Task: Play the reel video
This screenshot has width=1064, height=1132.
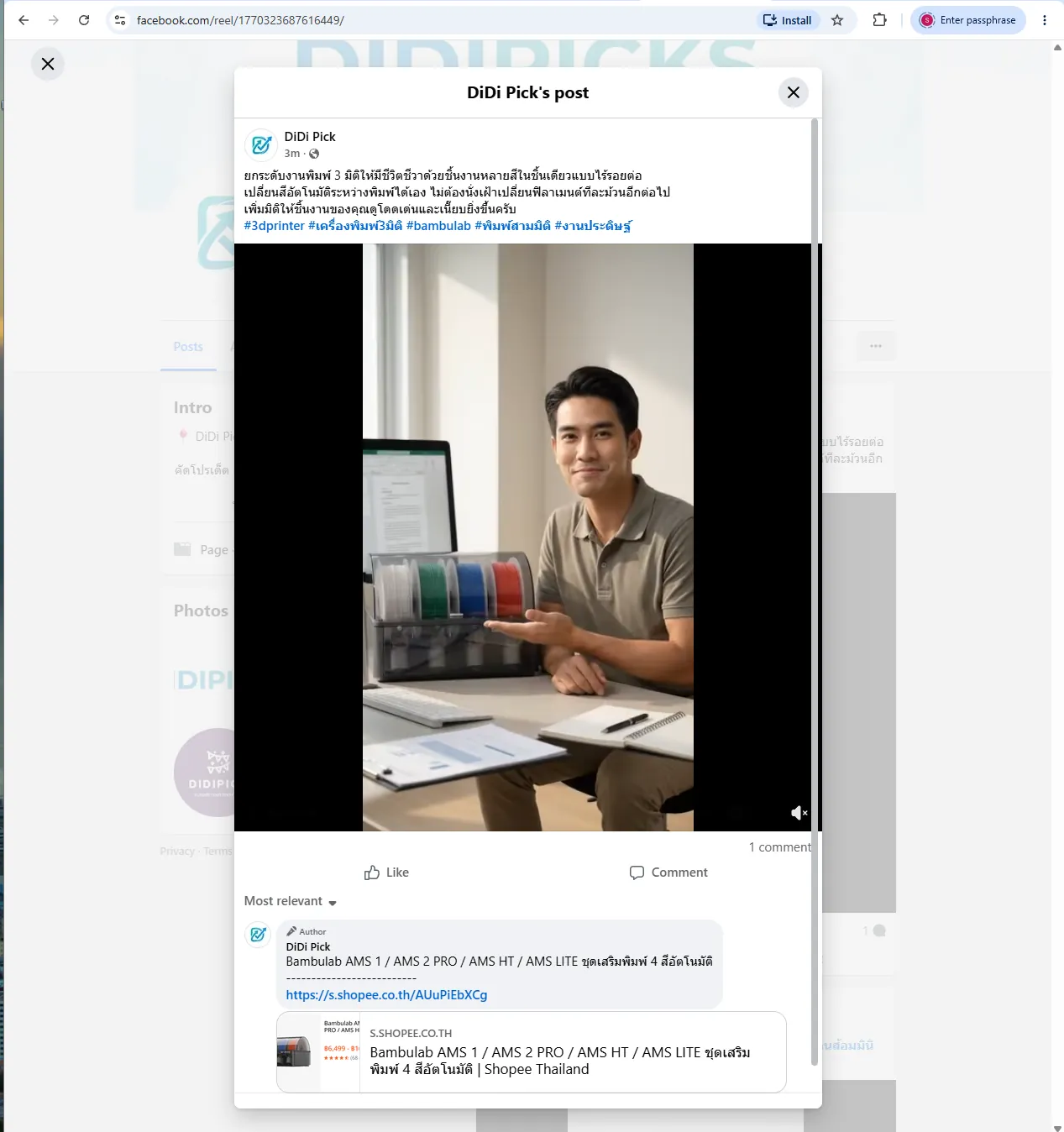Action: (x=528, y=537)
